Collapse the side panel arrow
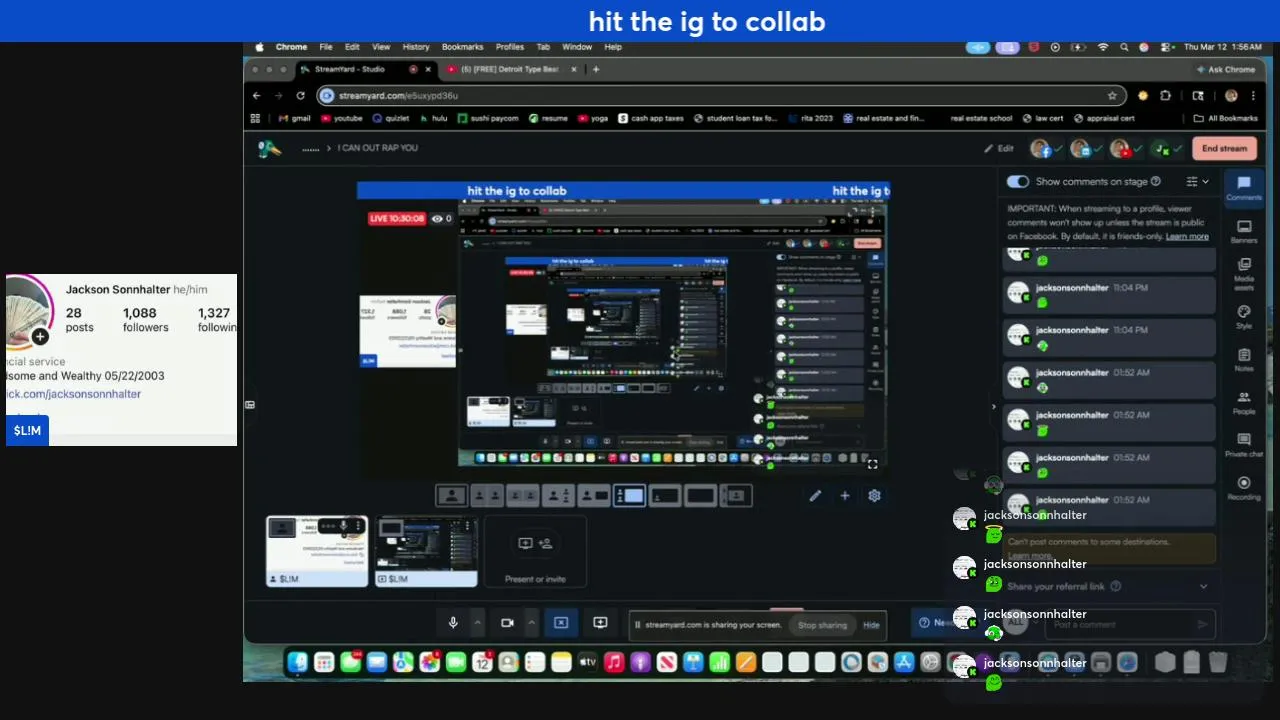The height and width of the screenshot is (720, 1280). coord(993,406)
